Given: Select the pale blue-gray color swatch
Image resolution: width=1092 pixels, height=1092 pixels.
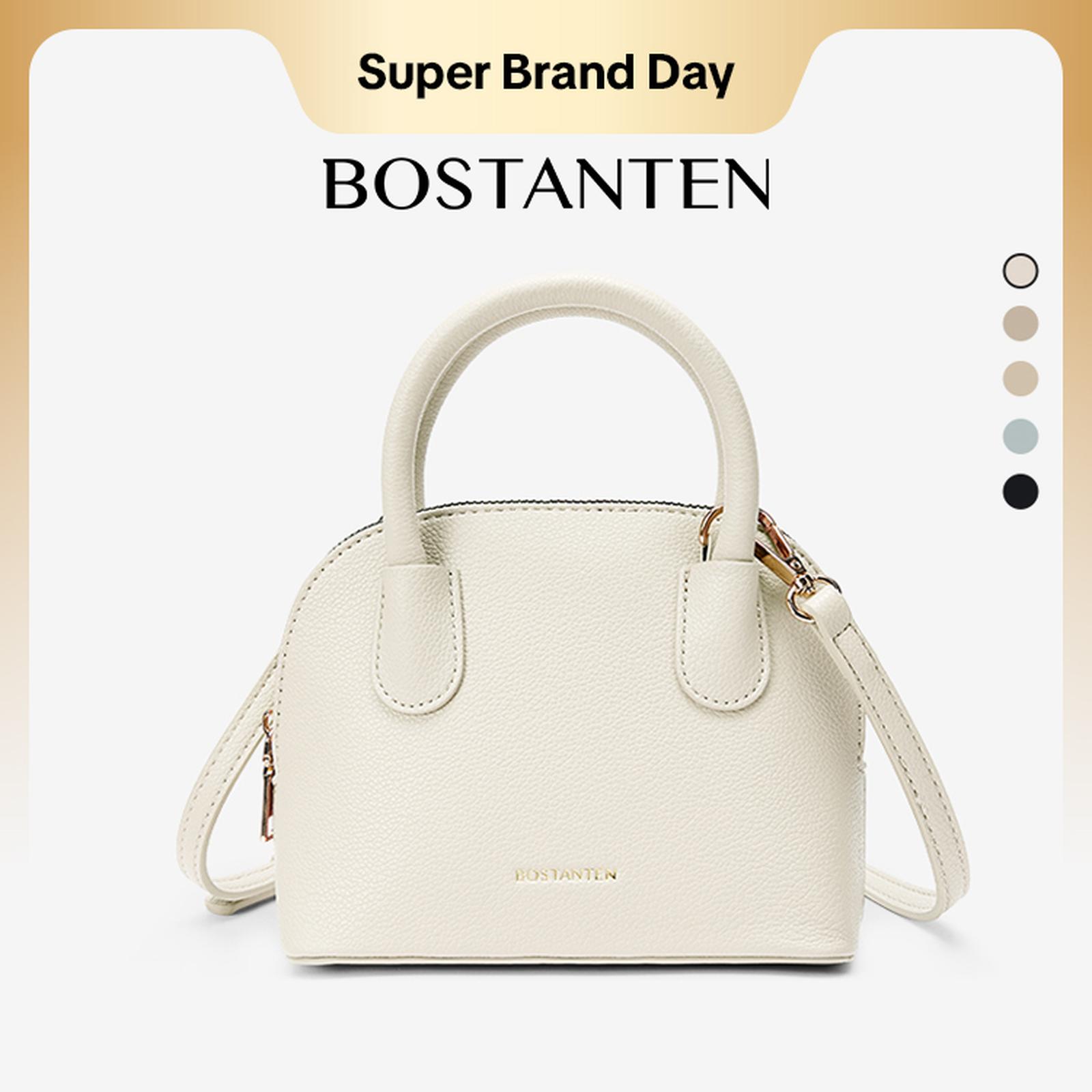Looking at the screenshot, I should tap(1020, 435).
